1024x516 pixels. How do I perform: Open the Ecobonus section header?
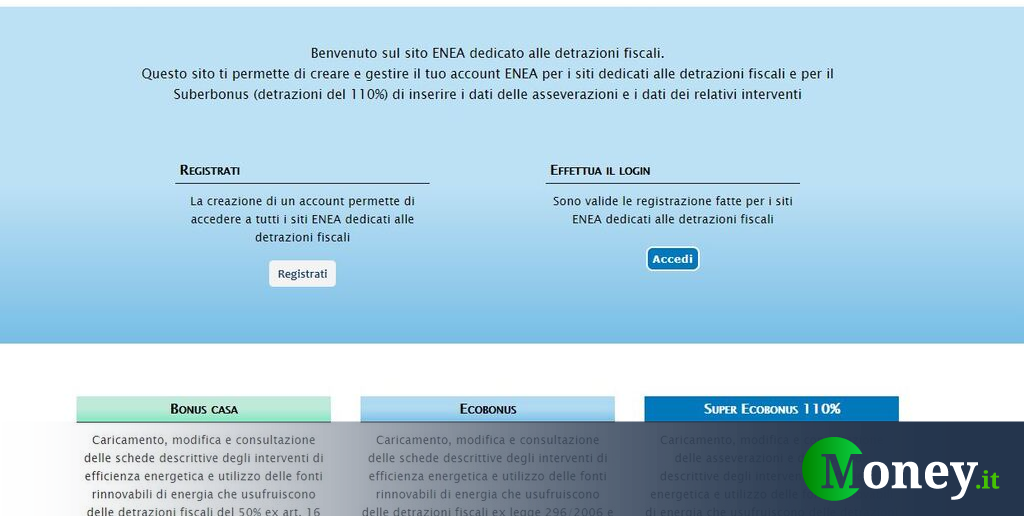point(488,409)
